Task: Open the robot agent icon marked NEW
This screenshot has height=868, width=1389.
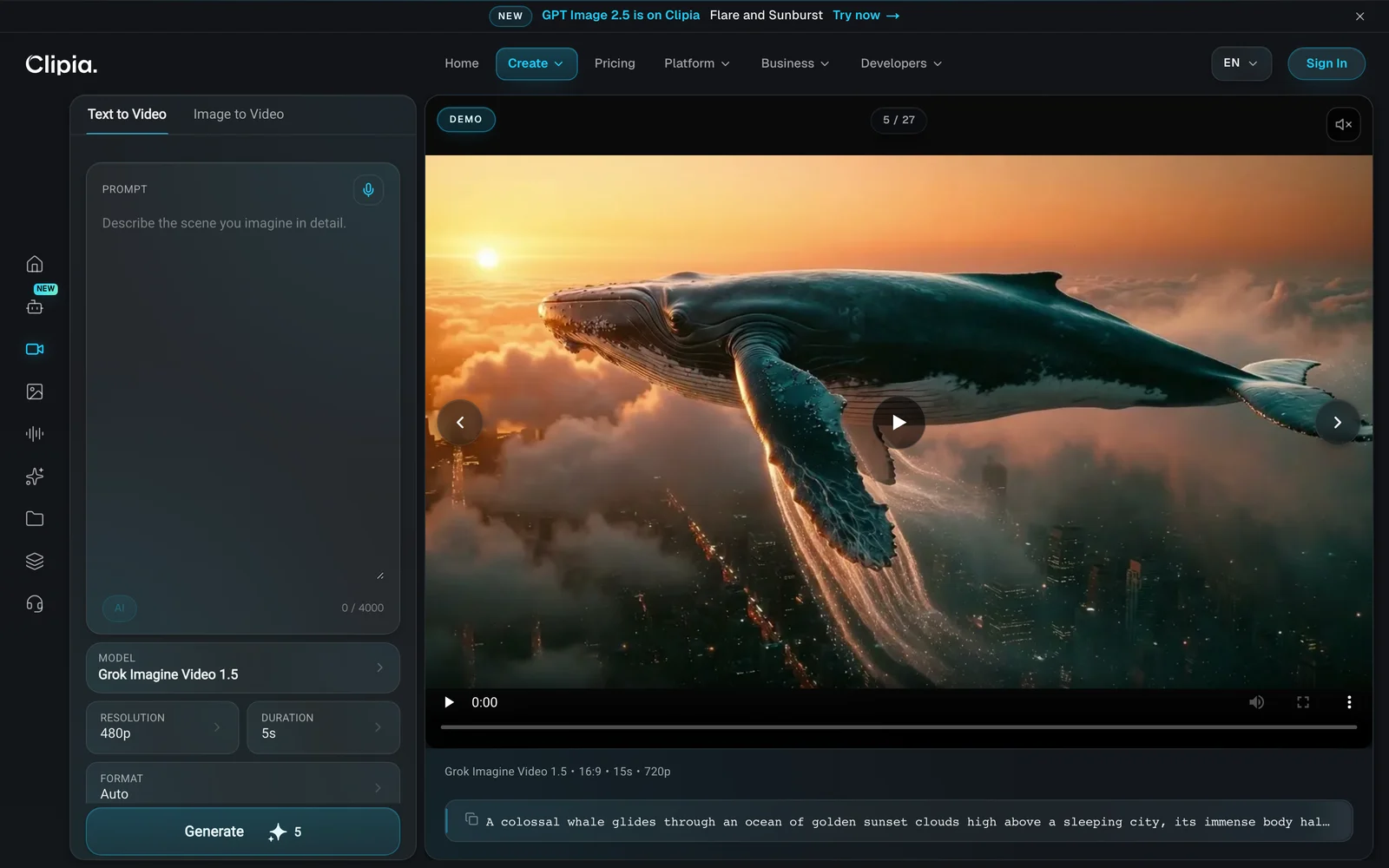Action: tap(35, 306)
